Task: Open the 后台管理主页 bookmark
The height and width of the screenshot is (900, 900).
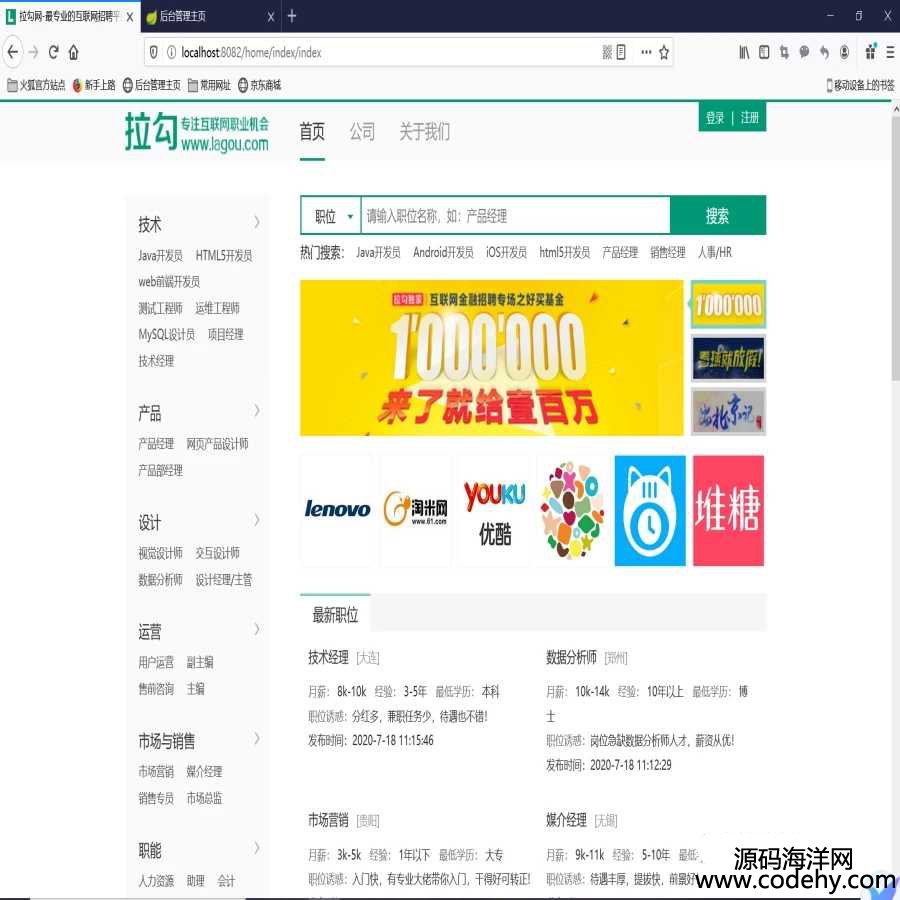Action: pos(152,86)
